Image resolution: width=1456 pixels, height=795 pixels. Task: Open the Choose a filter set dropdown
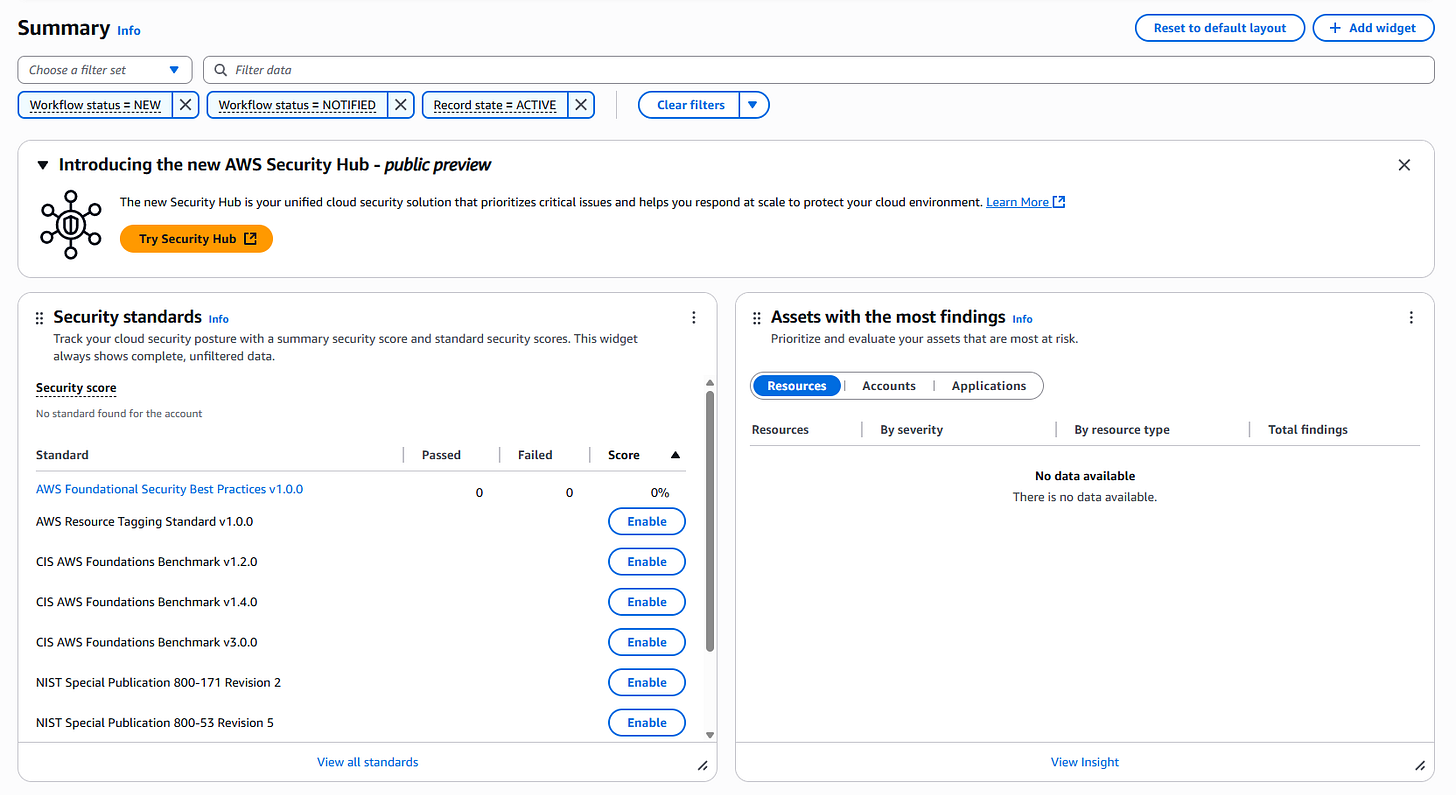pos(105,70)
